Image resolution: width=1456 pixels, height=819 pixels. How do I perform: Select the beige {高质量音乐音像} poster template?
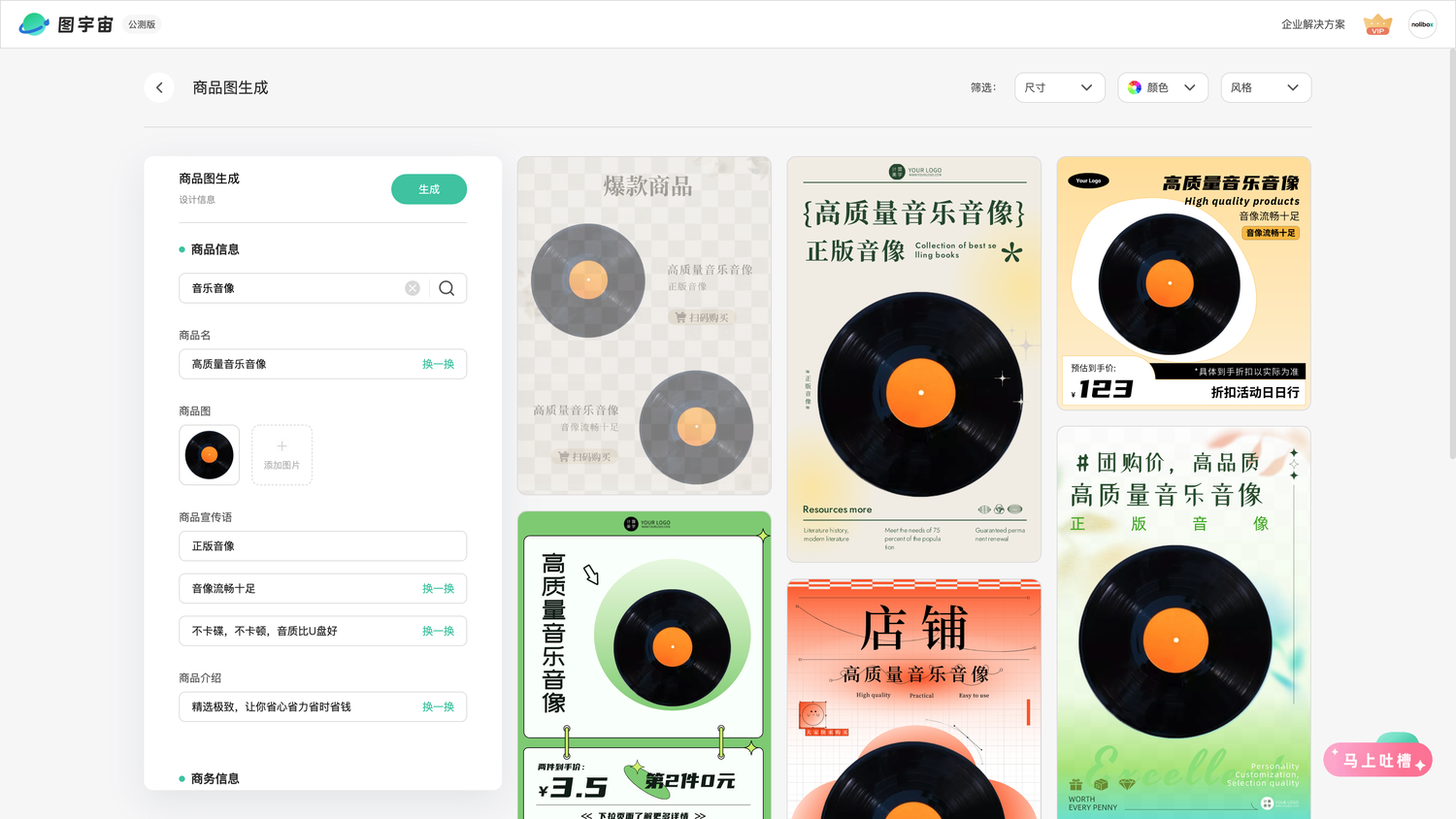coord(914,359)
